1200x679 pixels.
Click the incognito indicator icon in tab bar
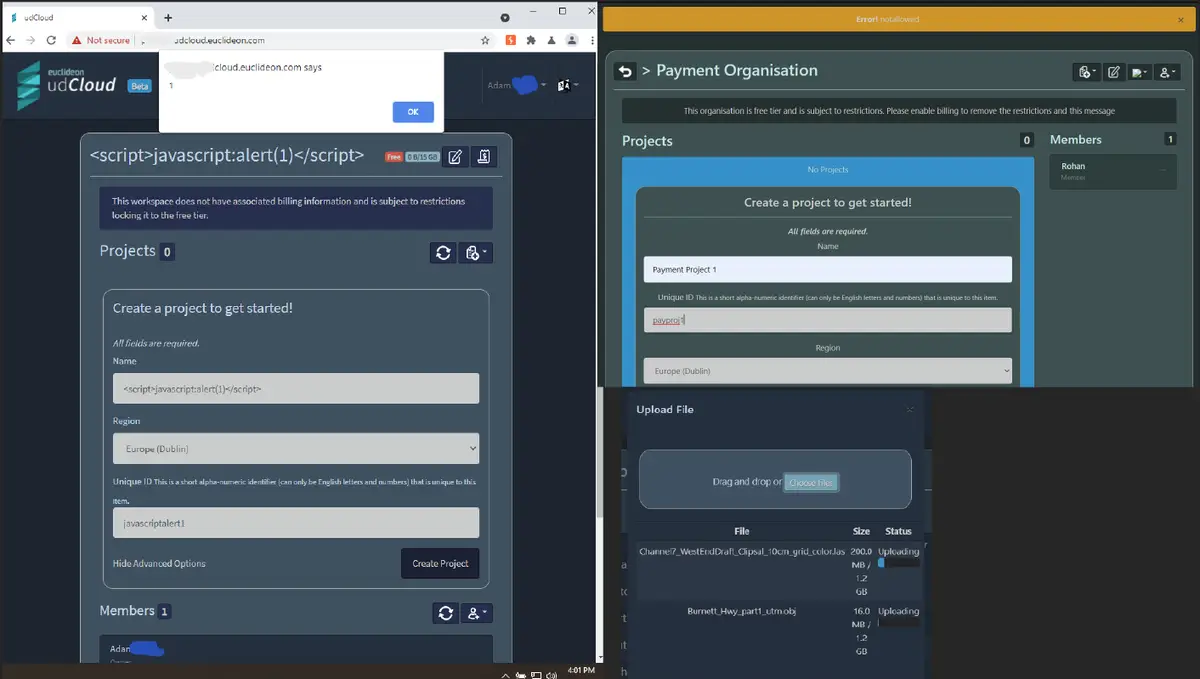pos(504,18)
